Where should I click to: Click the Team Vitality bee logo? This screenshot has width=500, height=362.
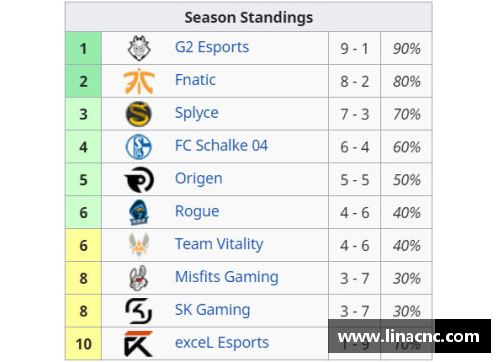point(139,245)
